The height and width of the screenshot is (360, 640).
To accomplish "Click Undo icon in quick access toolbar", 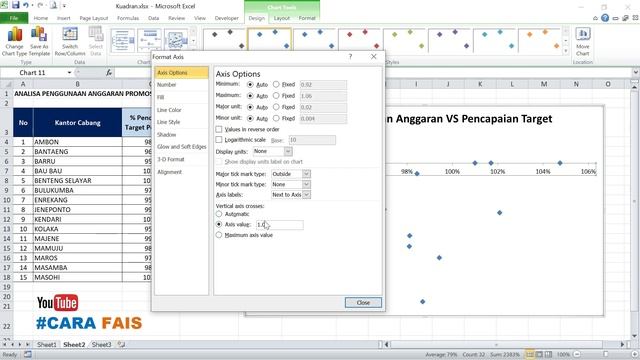I will point(26,6).
